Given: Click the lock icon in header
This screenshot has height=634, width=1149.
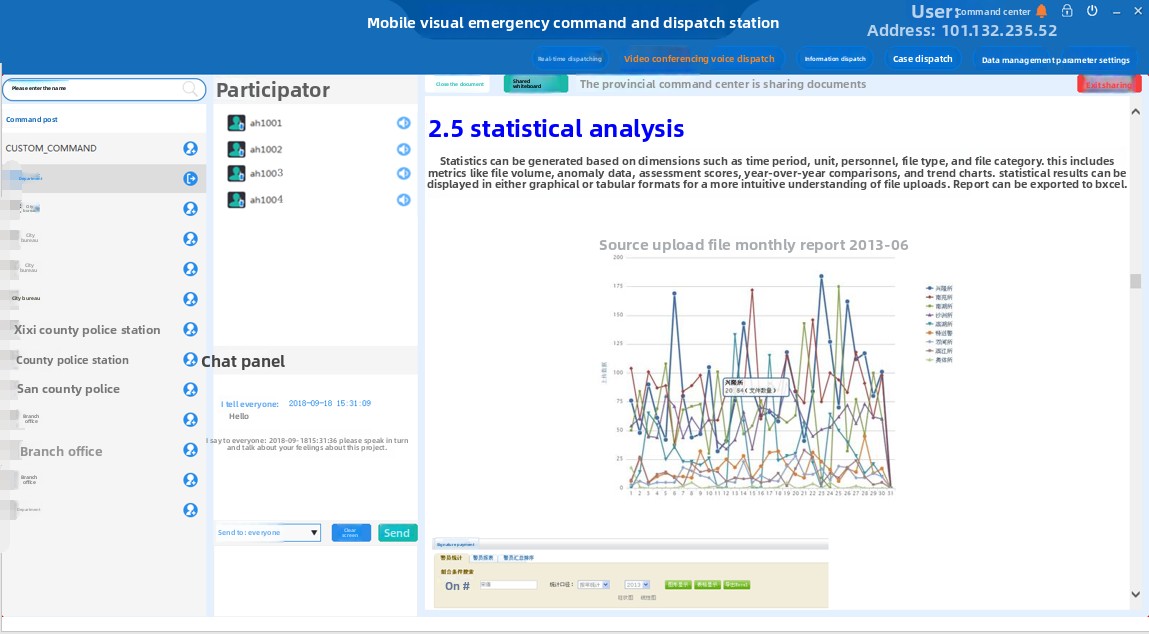Looking at the screenshot, I should tap(1068, 11).
